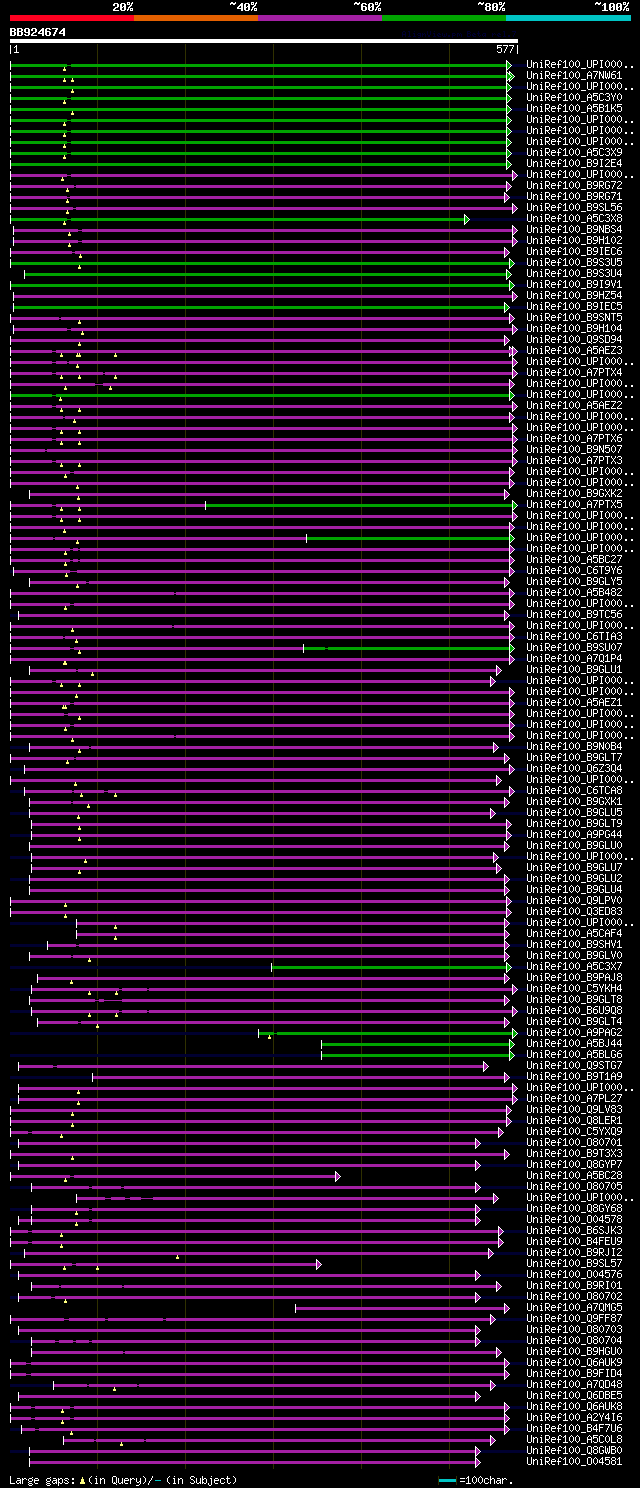Click the red ~20% identity legend segment
640x1488 pixels.
[71, 17]
